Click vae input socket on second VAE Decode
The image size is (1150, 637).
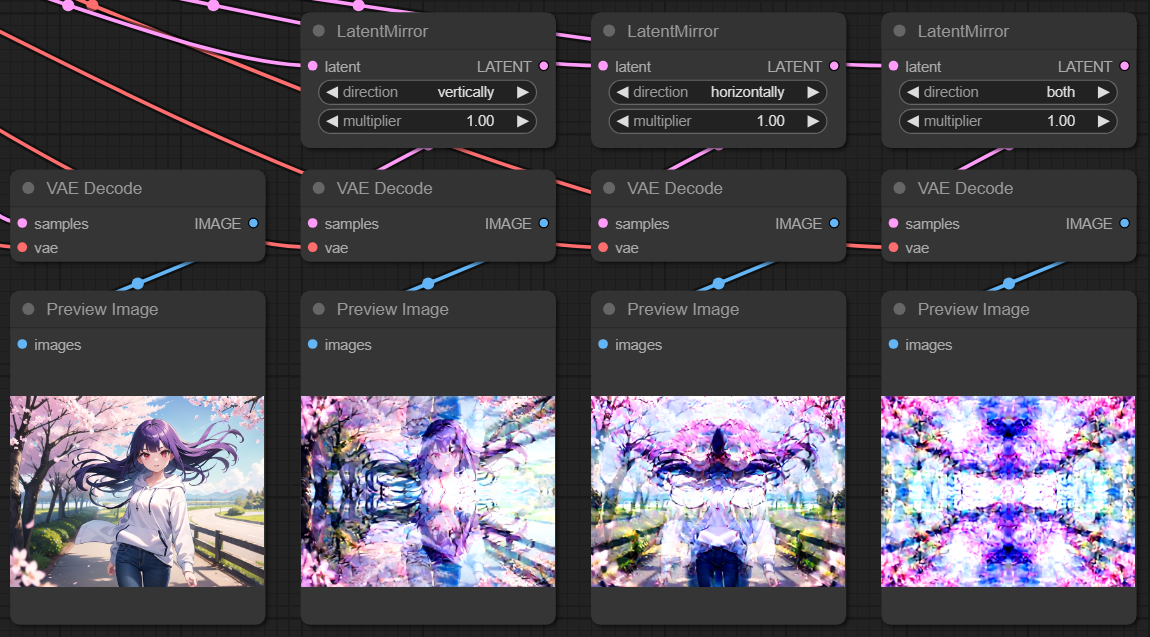coord(312,248)
